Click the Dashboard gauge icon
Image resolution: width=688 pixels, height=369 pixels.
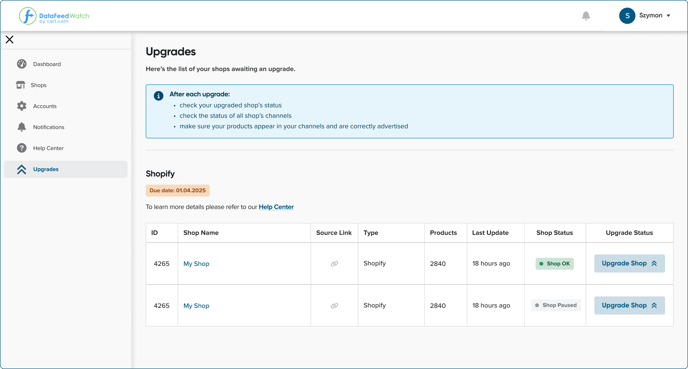click(x=22, y=64)
